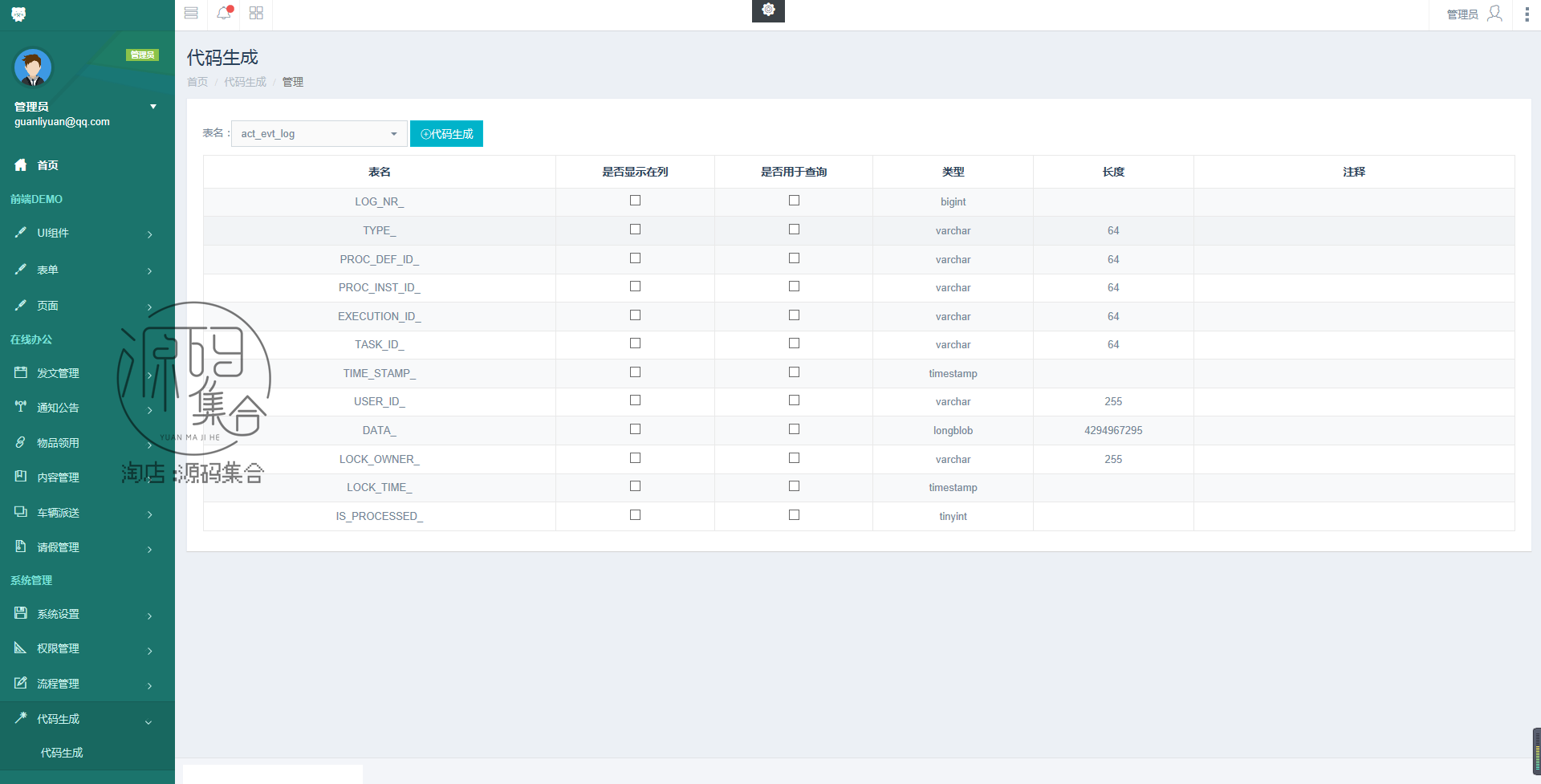Click the user profile icon at top right
The width and height of the screenshot is (1541, 784).
[1494, 14]
